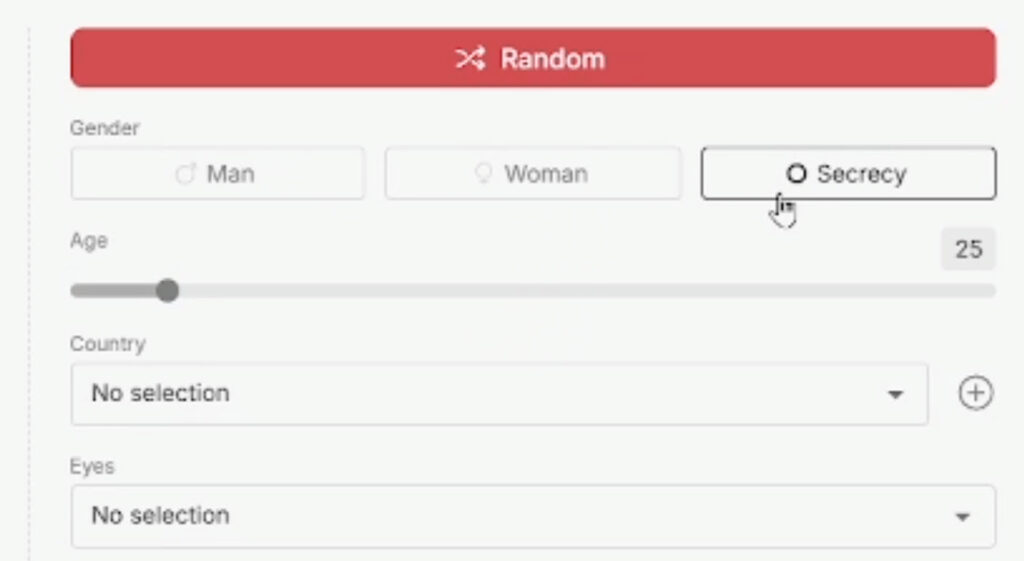Click the Age field label
This screenshot has width=1024, height=561.
pos(89,241)
